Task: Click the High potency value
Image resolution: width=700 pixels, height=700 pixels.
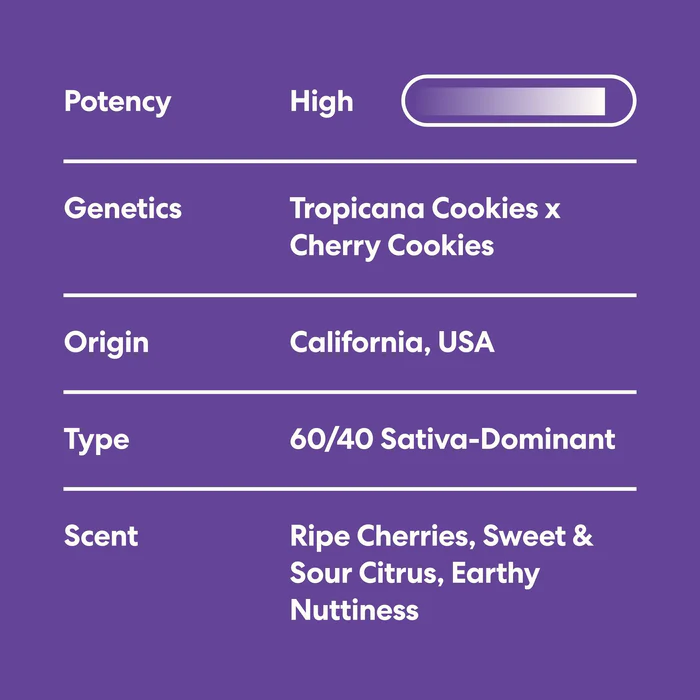Action: [321, 102]
